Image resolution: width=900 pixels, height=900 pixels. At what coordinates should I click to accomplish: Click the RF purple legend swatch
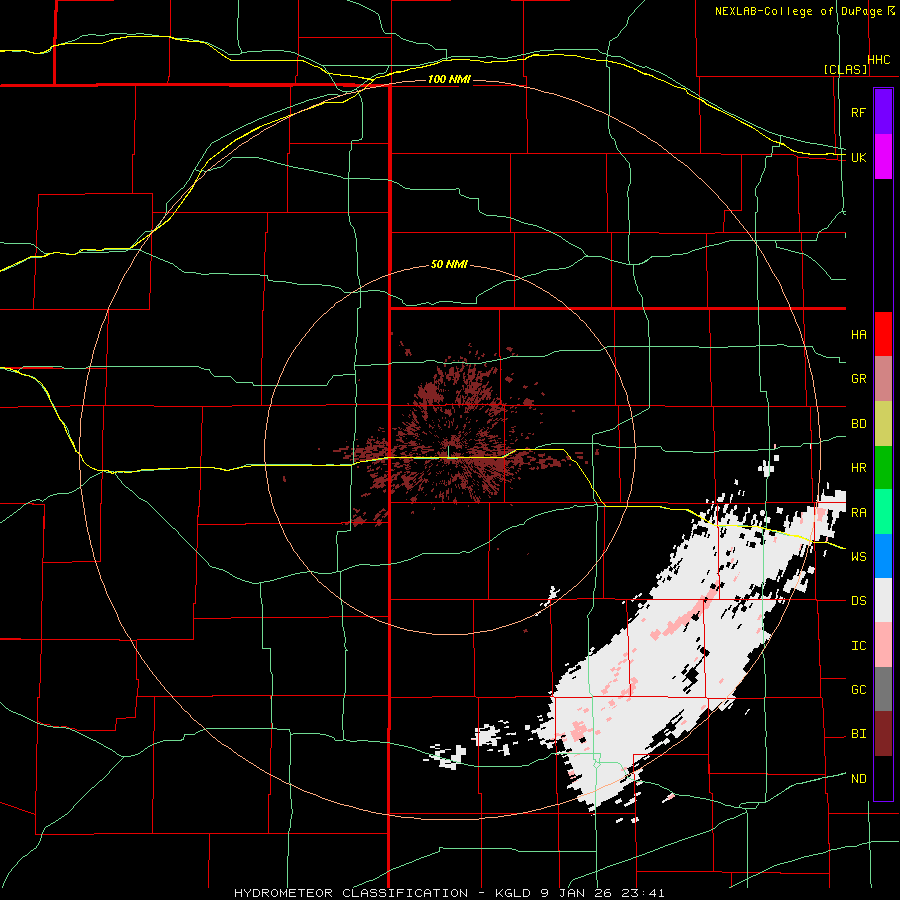point(883,111)
